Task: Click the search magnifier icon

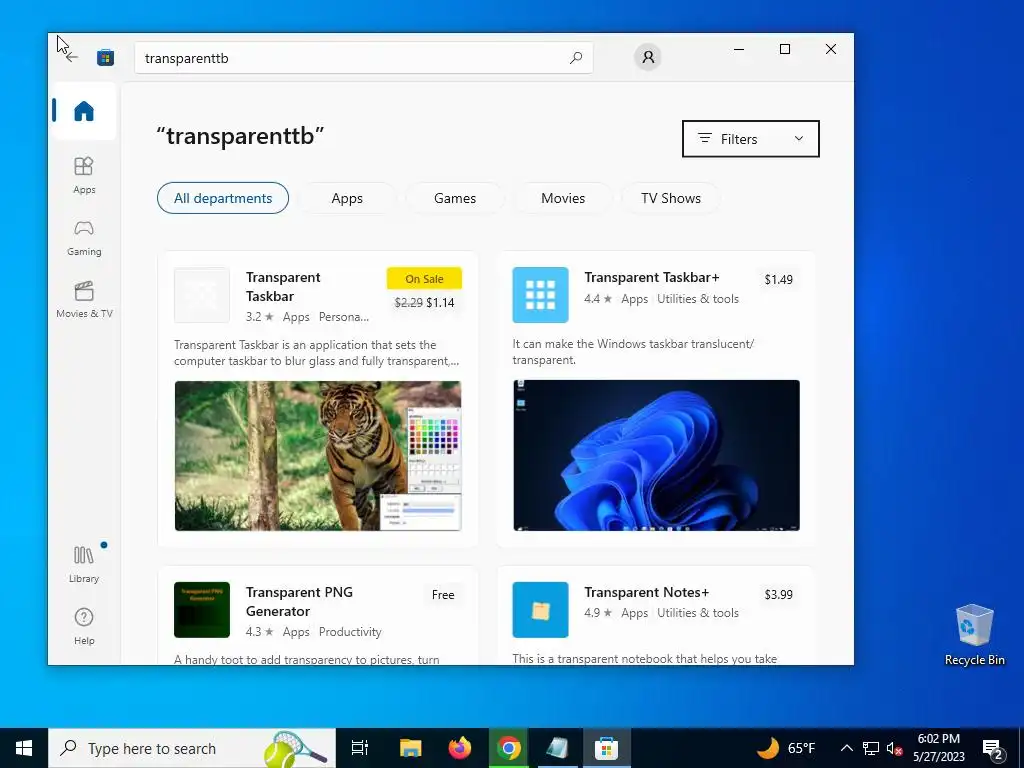Action: tap(575, 57)
